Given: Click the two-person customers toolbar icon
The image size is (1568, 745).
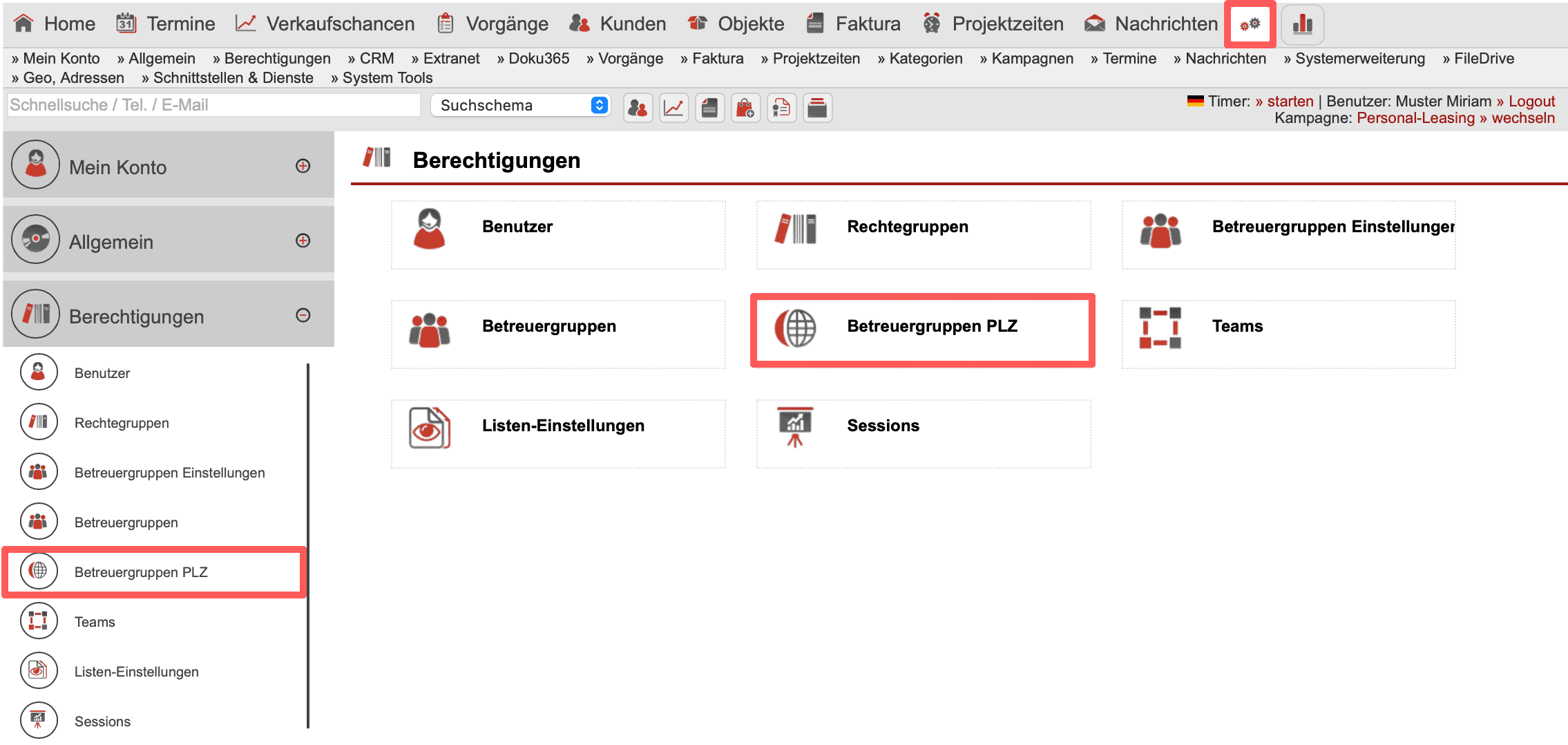Looking at the screenshot, I should tap(638, 108).
